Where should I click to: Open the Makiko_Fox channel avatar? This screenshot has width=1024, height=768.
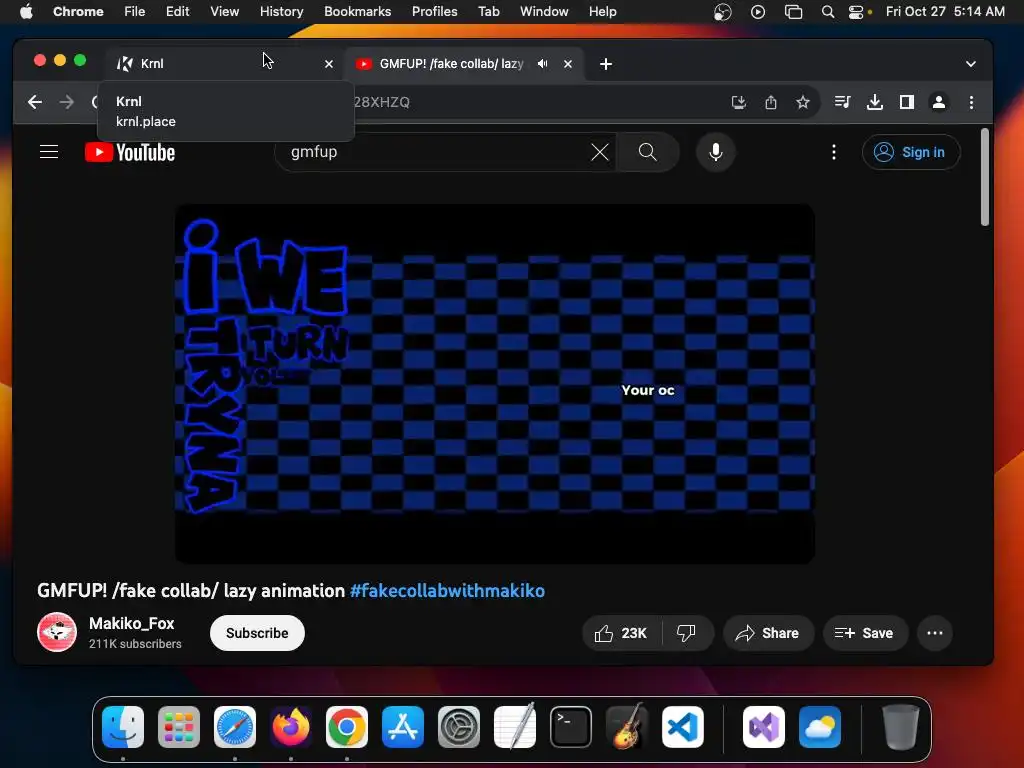[57, 632]
